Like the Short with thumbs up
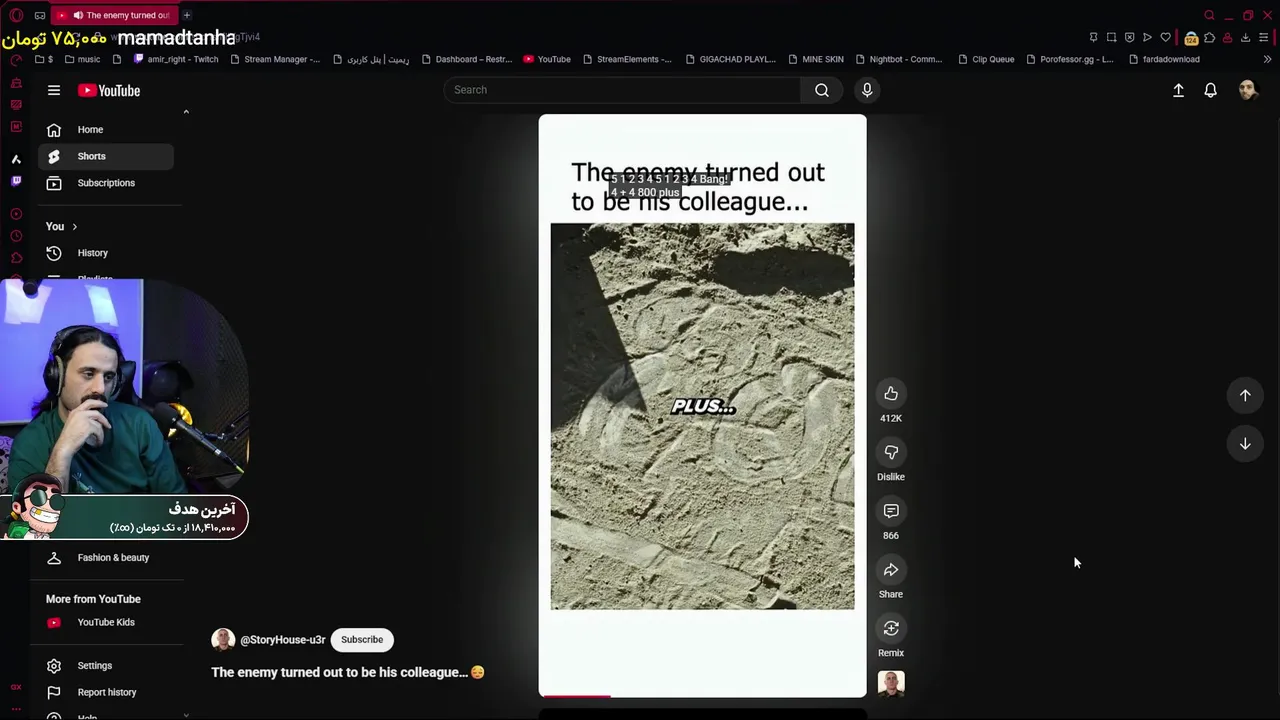This screenshot has width=1280, height=720. click(x=891, y=394)
